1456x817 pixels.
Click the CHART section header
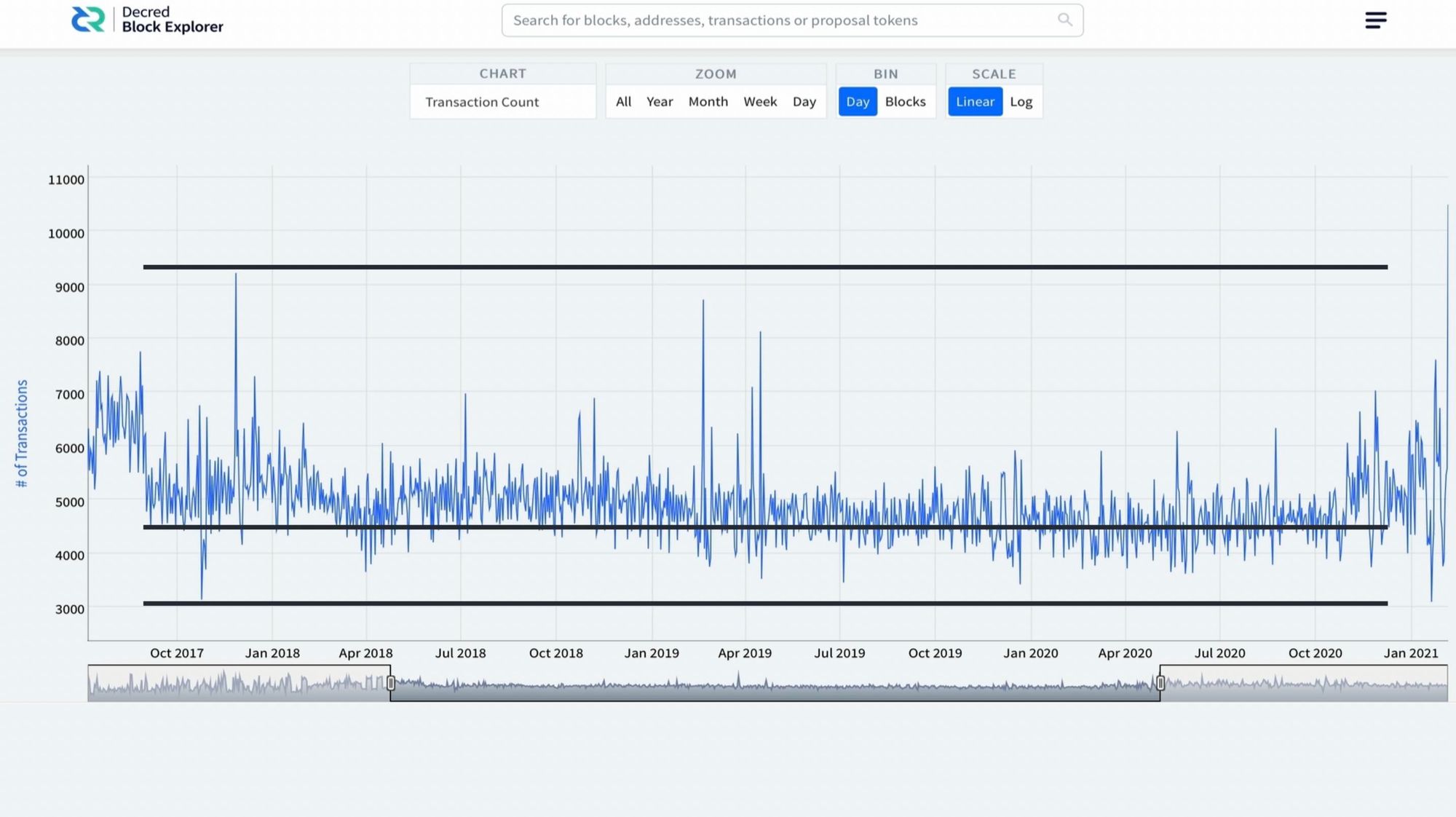click(x=502, y=74)
